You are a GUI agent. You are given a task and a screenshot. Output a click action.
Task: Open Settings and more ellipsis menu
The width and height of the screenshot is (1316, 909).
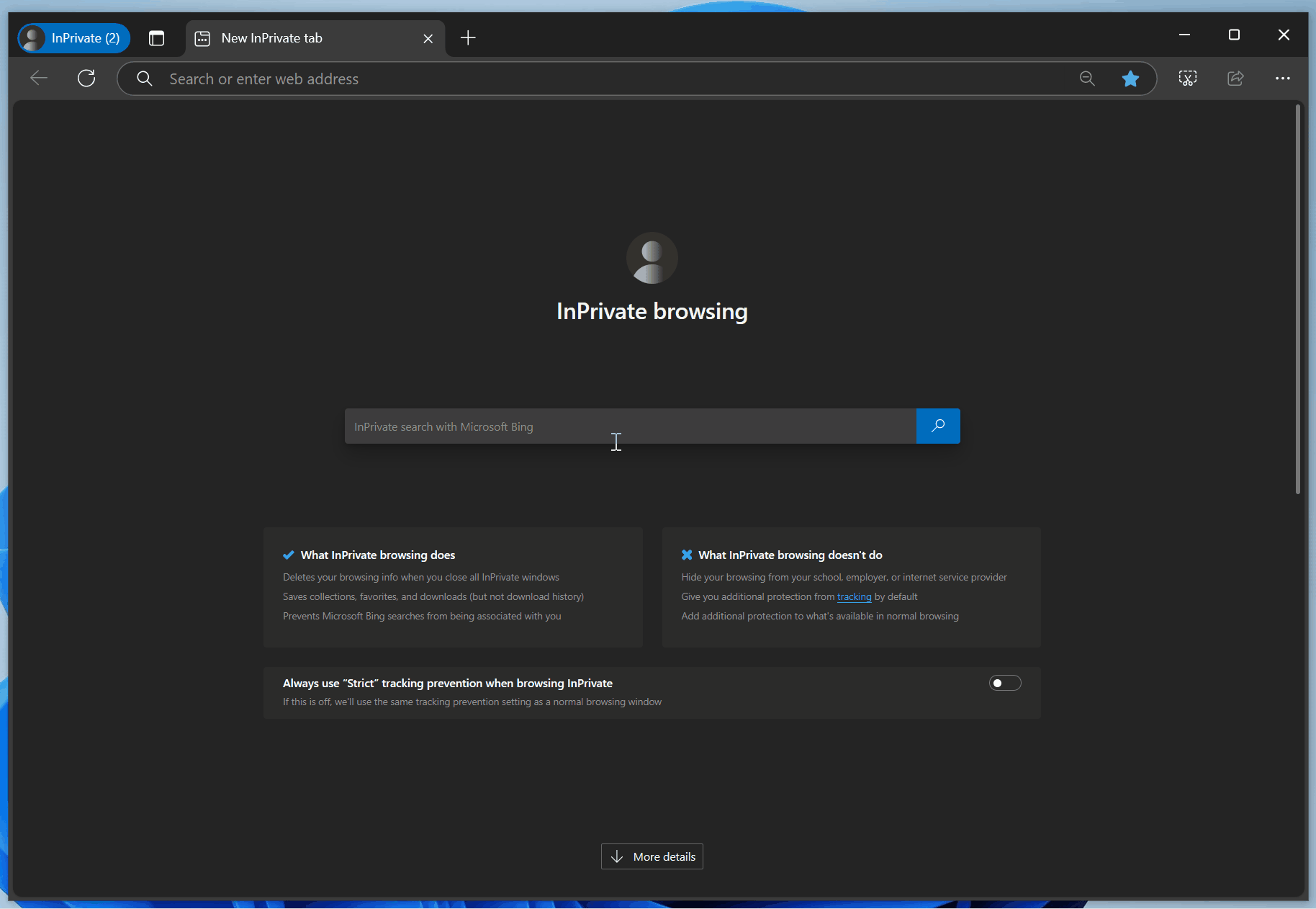[1282, 79]
